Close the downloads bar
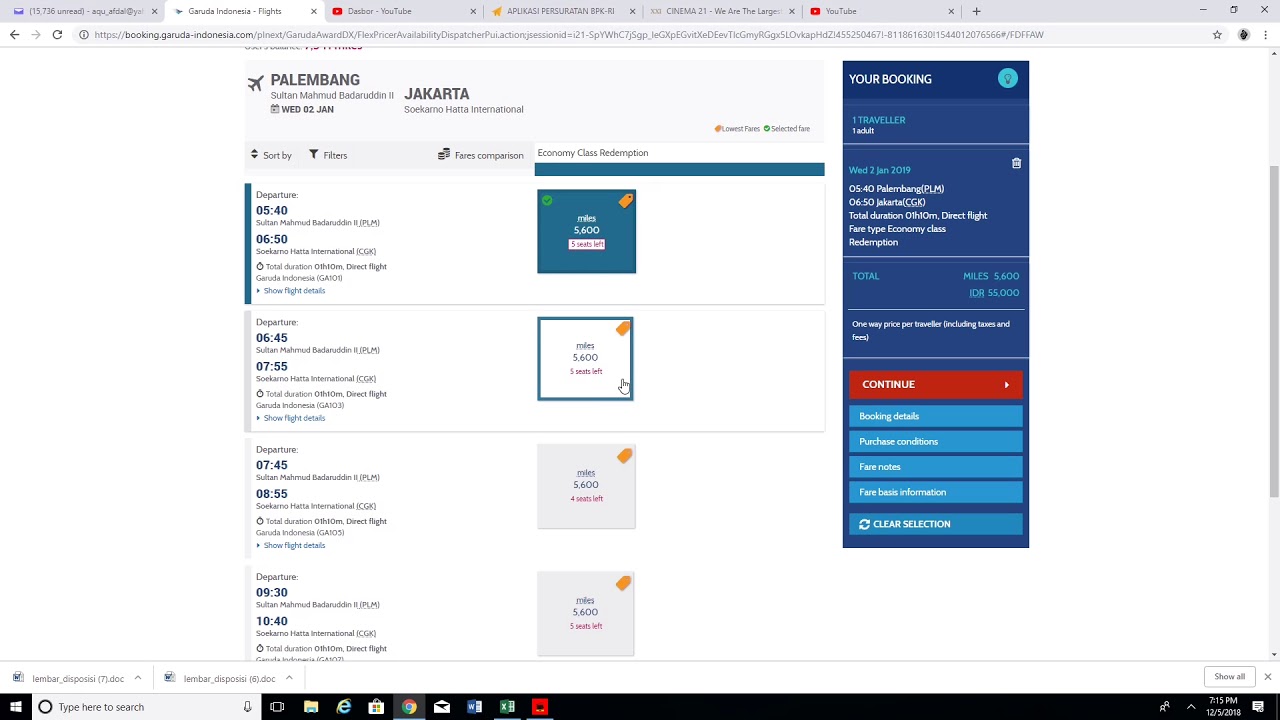This screenshot has height=720, width=1280. click(1267, 677)
